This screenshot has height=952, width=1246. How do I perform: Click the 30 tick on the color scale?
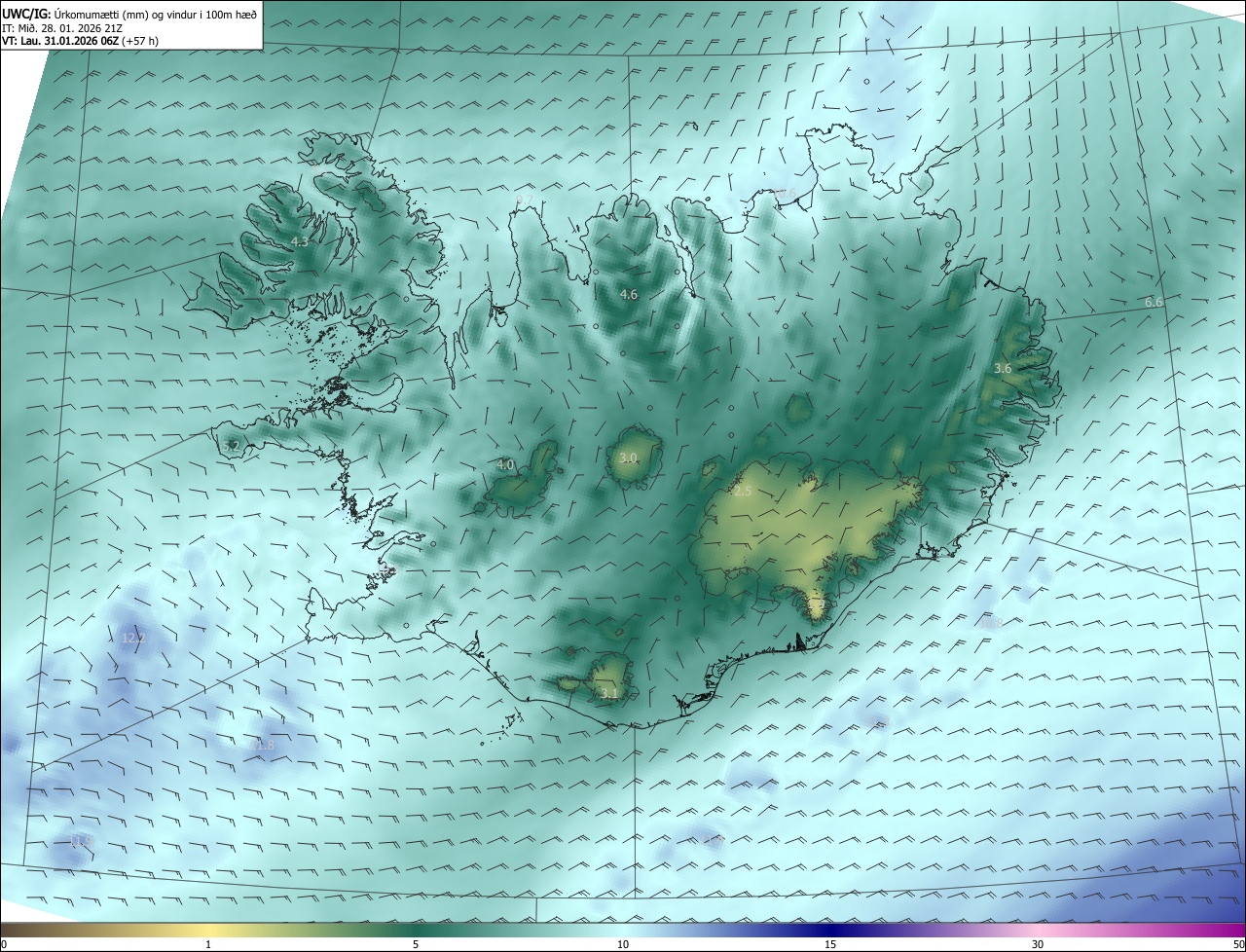1038,944
